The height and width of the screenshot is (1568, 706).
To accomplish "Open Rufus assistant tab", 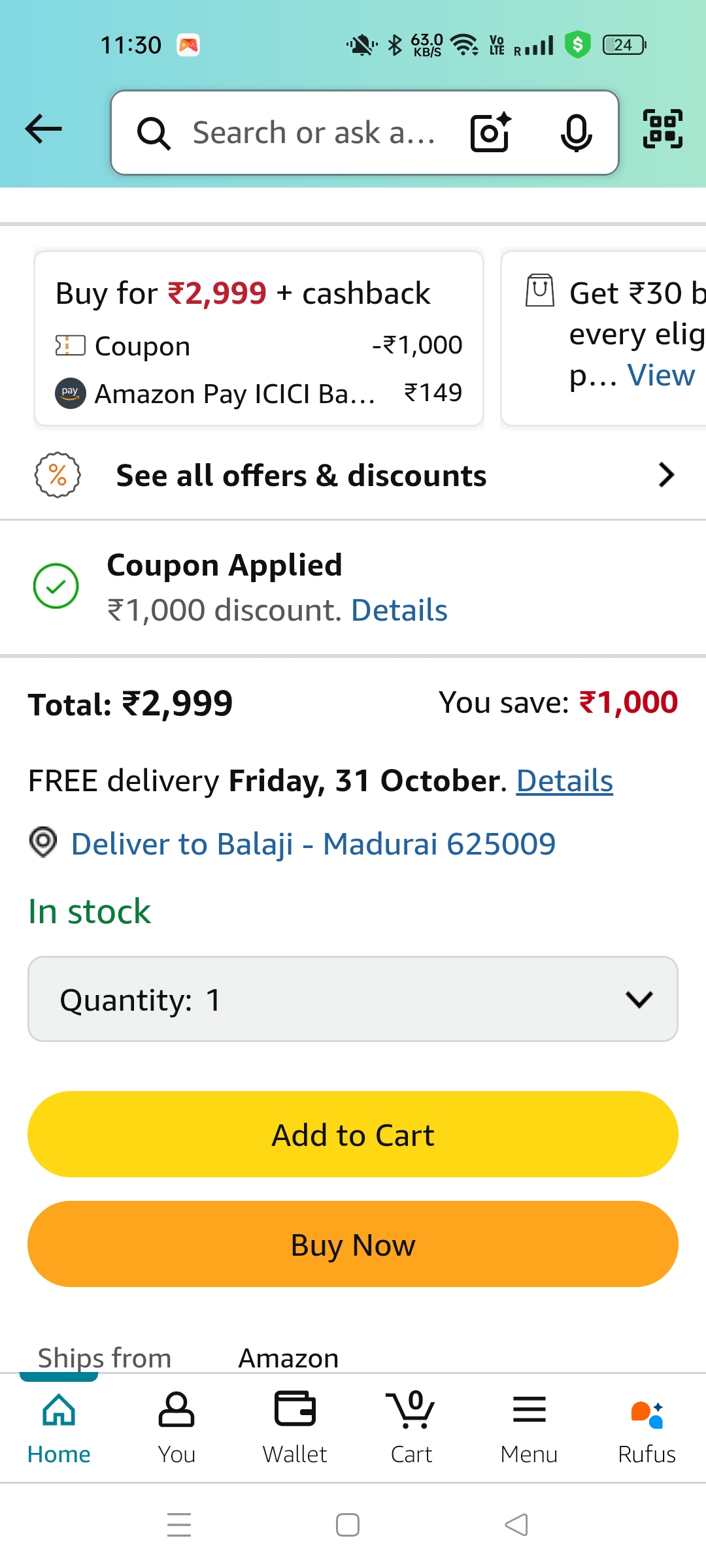I will tap(647, 1426).
